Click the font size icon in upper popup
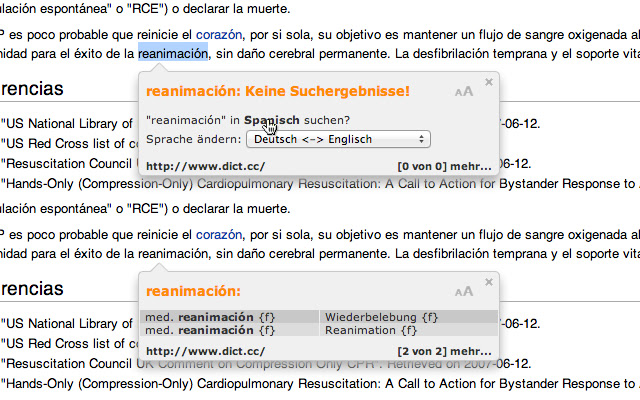Screen dimensions: 640x400 (x=463, y=92)
